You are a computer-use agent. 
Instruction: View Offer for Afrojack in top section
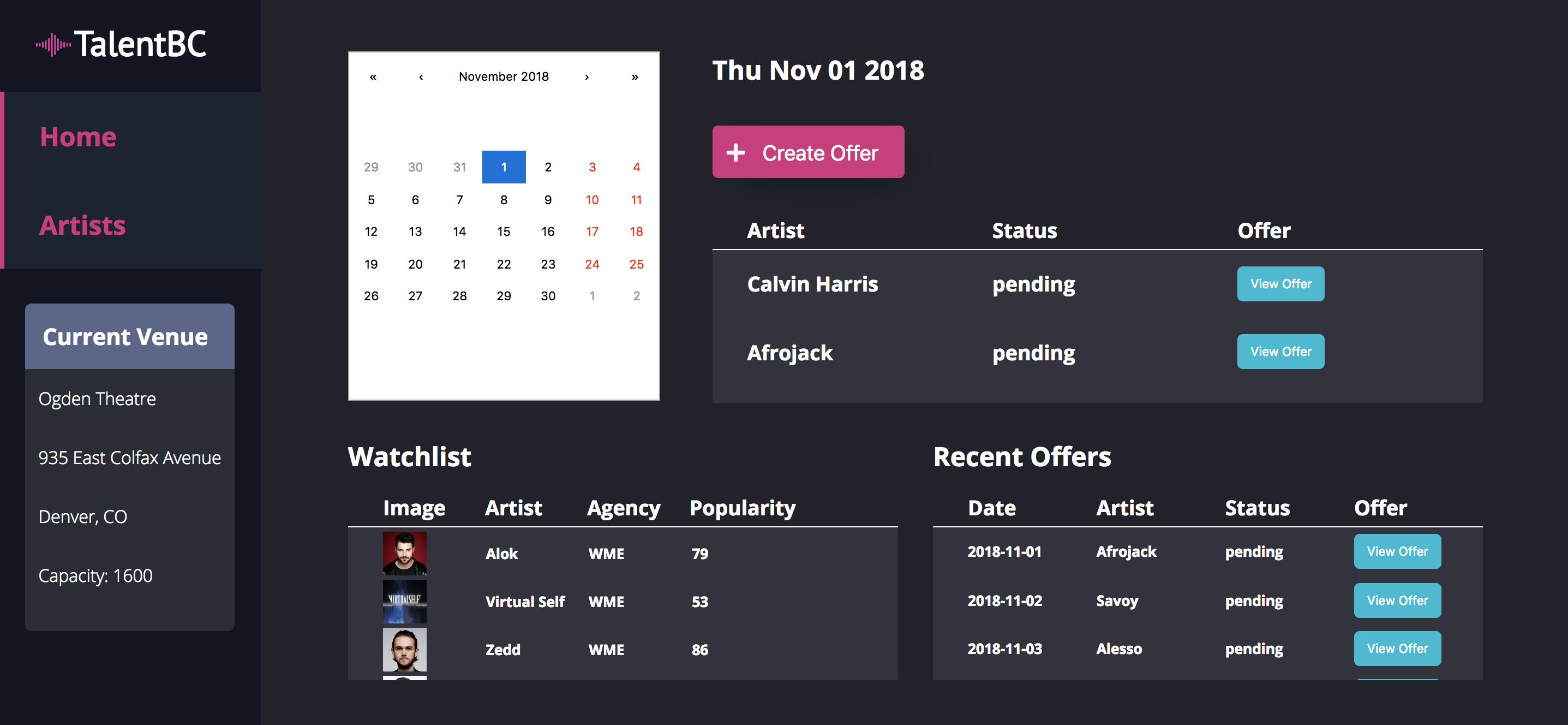pos(1281,351)
